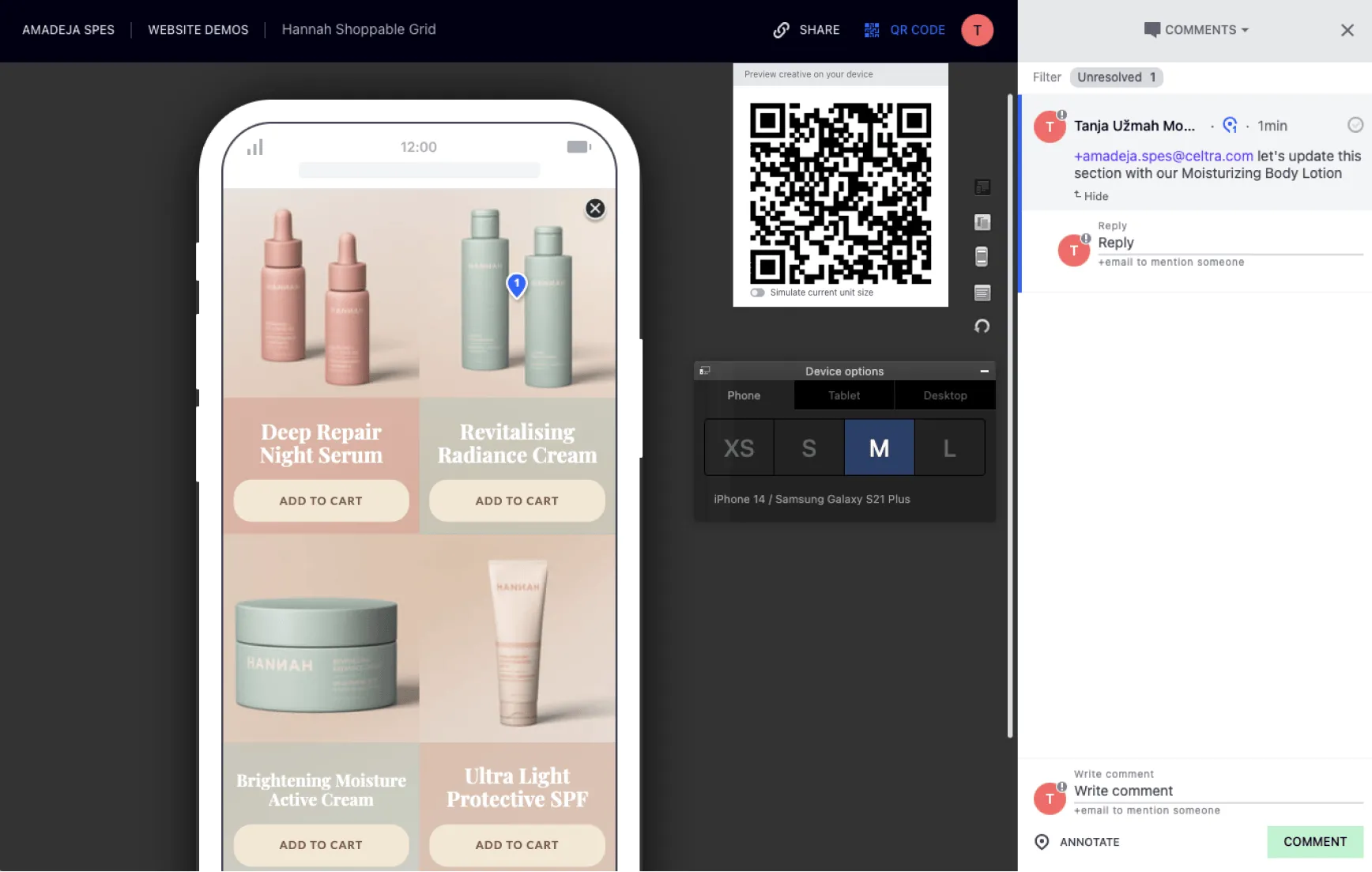Click the preview vertical scrollbar
Screen dimensions: 1372x872
click(x=1010, y=416)
